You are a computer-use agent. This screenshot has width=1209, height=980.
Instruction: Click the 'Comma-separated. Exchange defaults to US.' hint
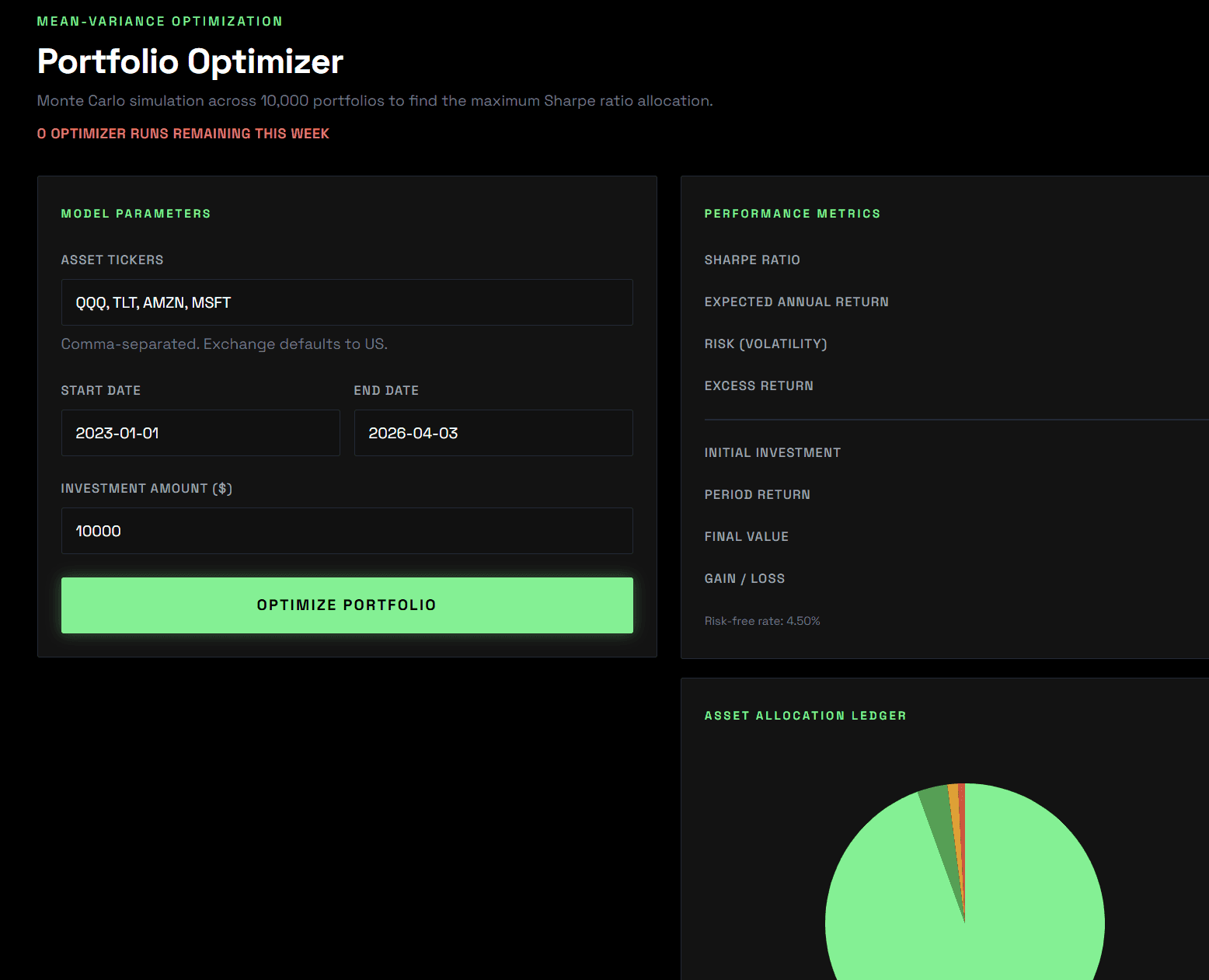[225, 344]
